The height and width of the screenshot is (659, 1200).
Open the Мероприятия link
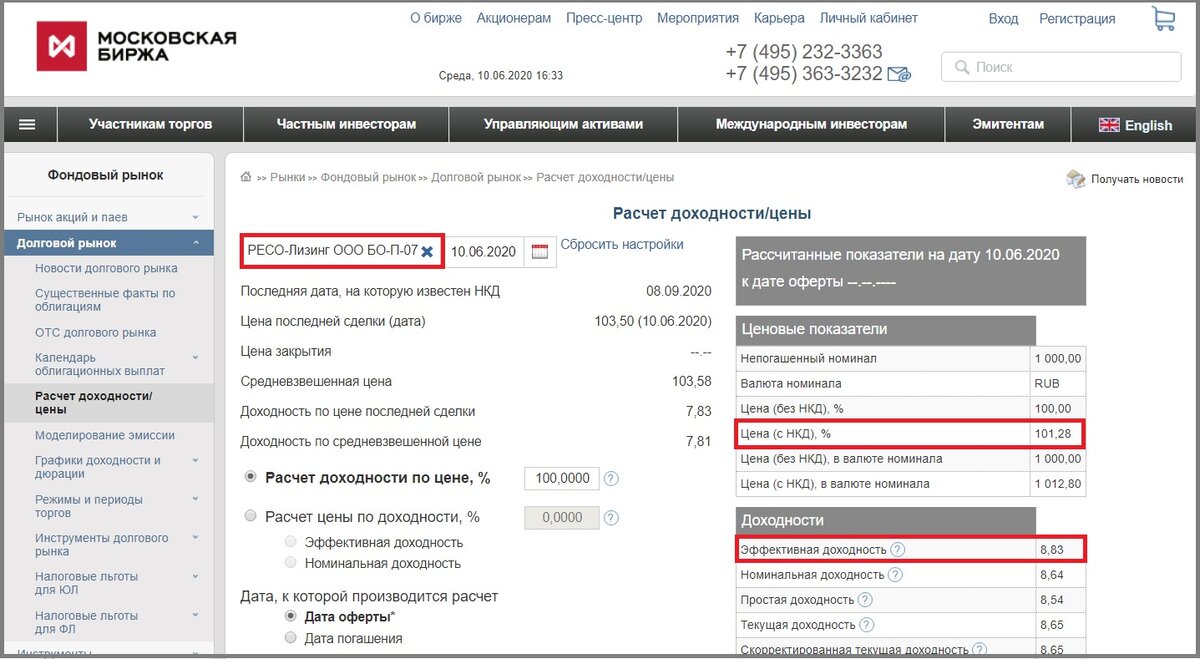[x=698, y=18]
